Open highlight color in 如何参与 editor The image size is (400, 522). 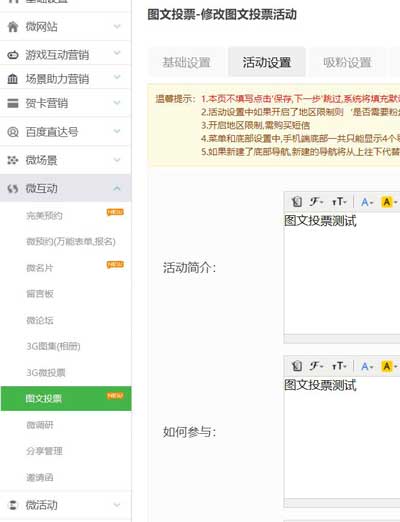coord(389,366)
